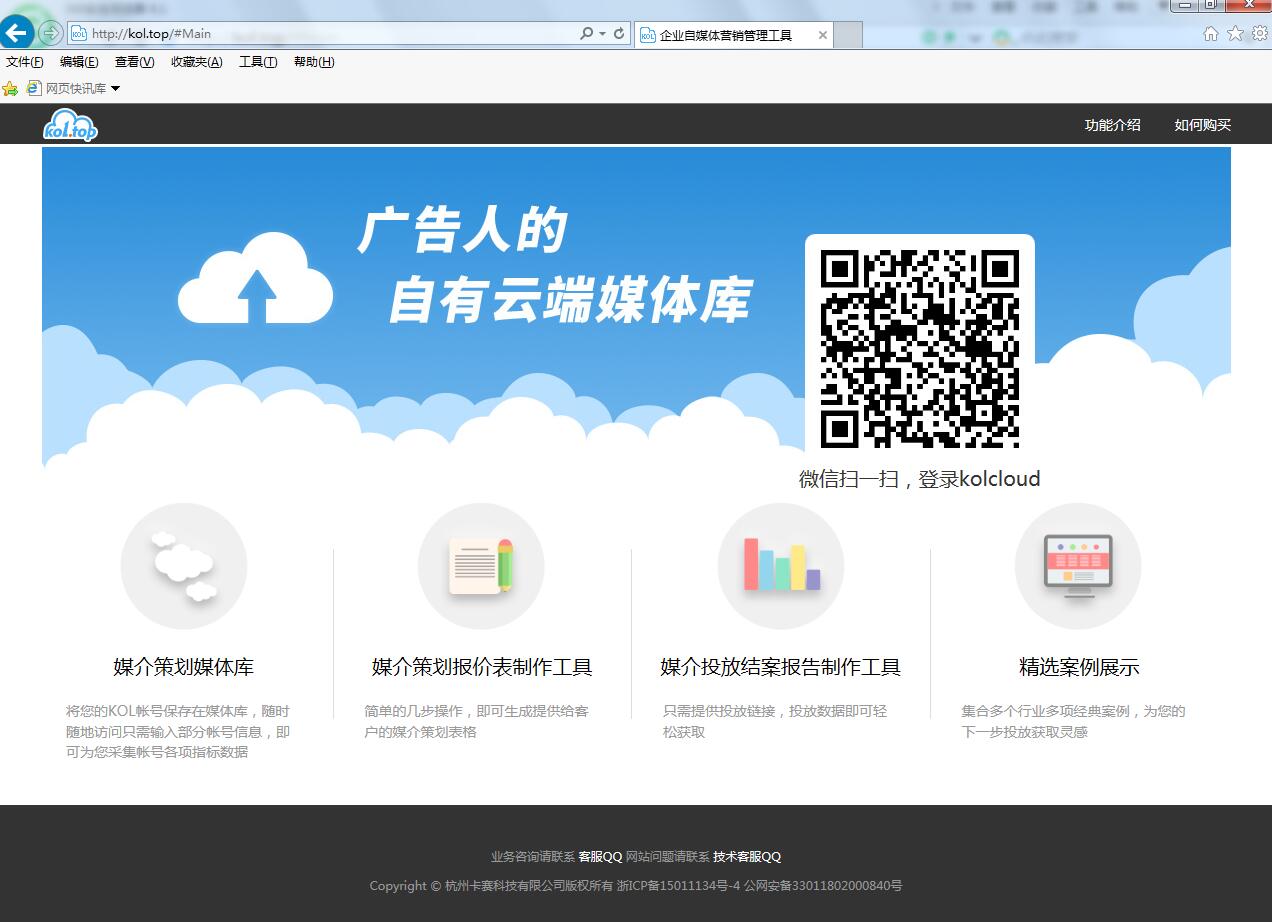Click the add-to-favorites-bar star icon
This screenshot has height=922, width=1272.
[x=10, y=89]
